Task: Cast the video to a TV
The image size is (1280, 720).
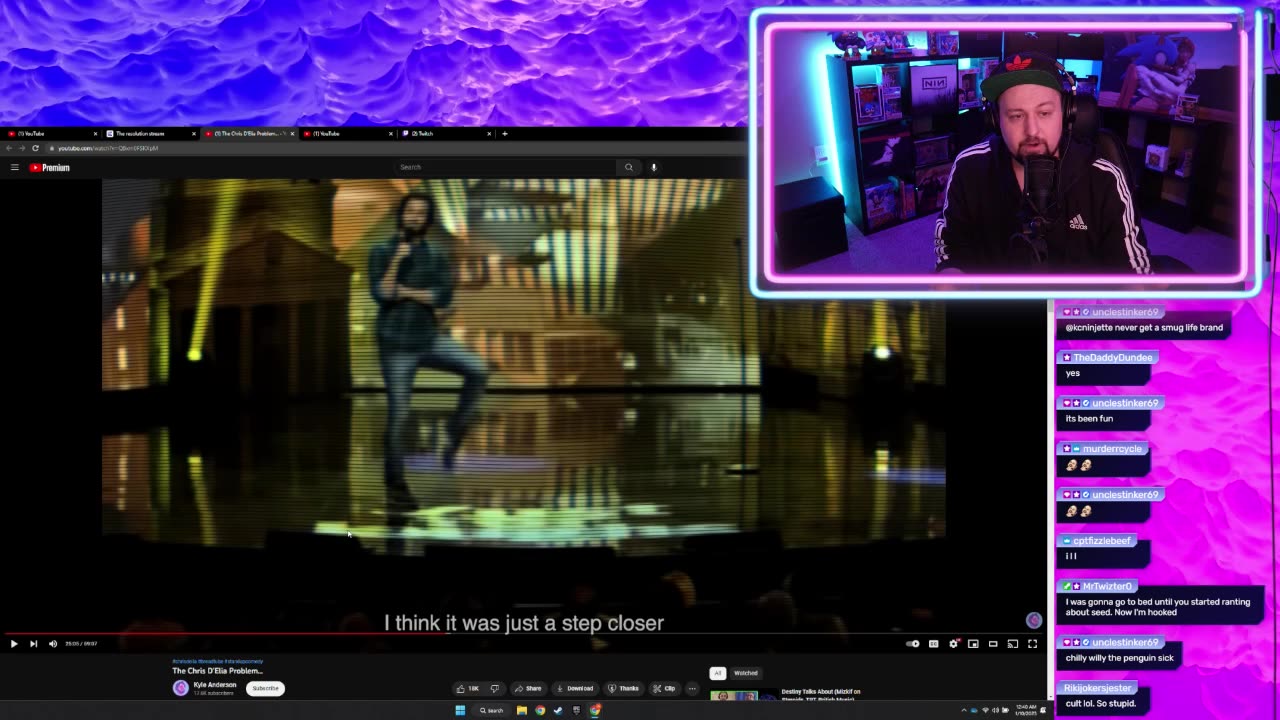Action: point(1013,644)
